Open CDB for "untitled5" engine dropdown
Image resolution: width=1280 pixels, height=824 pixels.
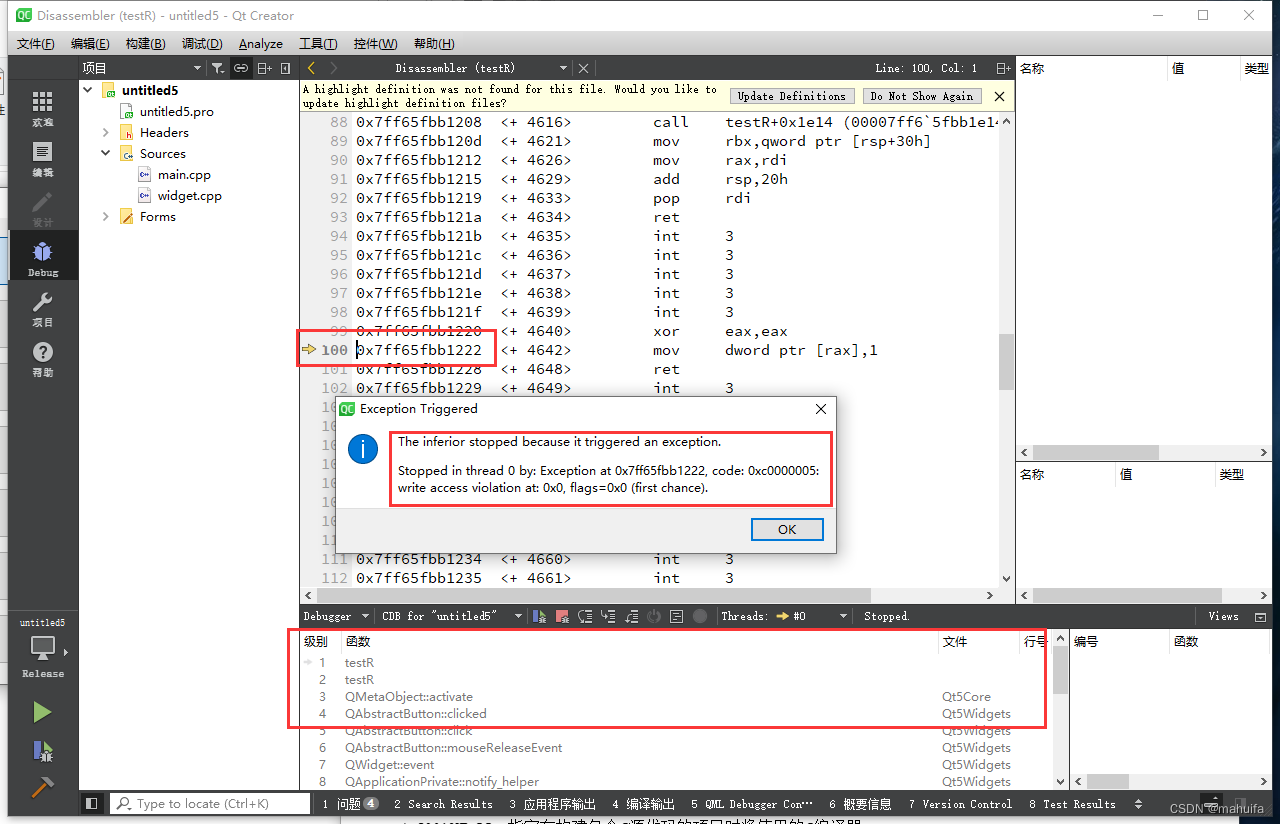click(x=452, y=616)
